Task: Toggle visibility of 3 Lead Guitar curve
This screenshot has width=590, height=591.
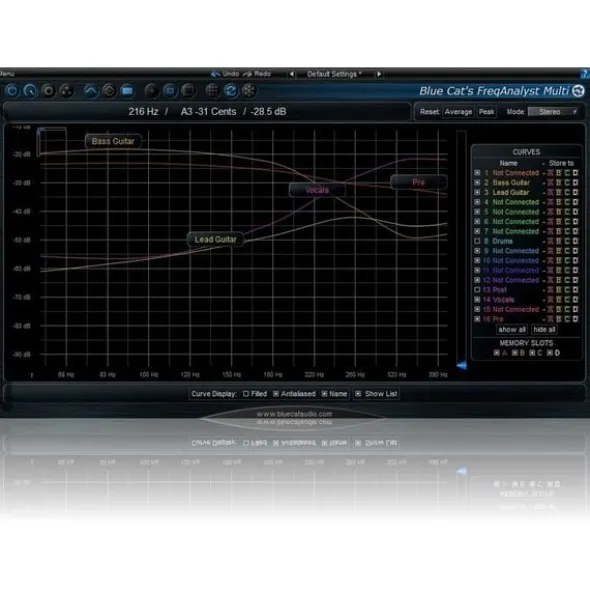Action: click(x=477, y=193)
